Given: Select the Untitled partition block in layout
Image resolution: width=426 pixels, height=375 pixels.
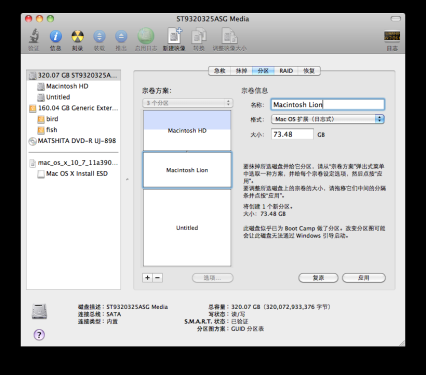Looking at the screenshot, I should click(187, 228).
